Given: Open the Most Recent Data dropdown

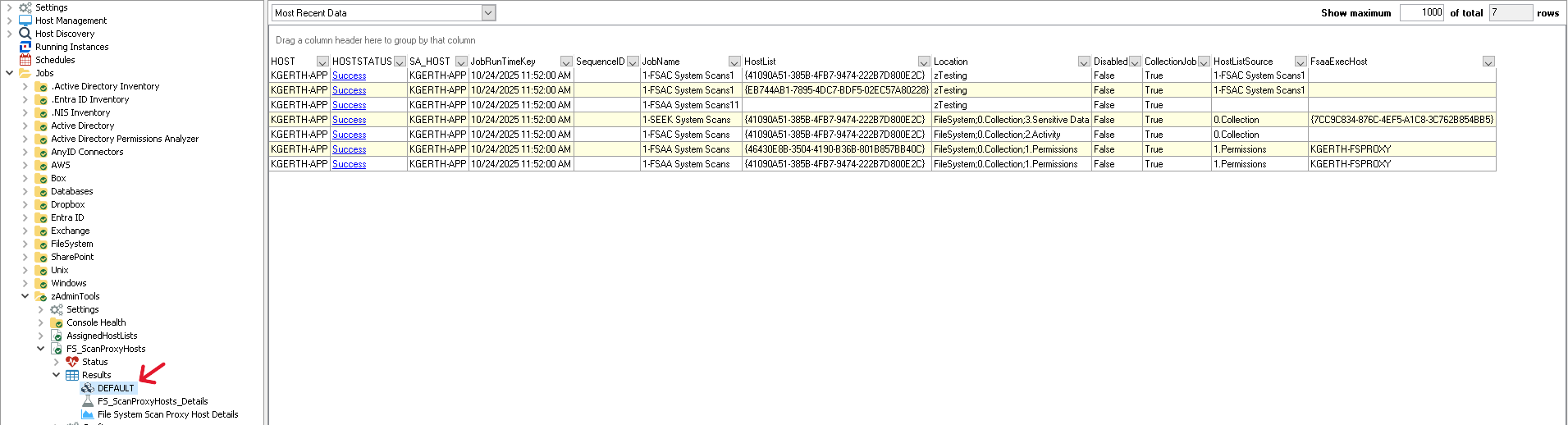Looking at the screenshot, I should 488,13.
